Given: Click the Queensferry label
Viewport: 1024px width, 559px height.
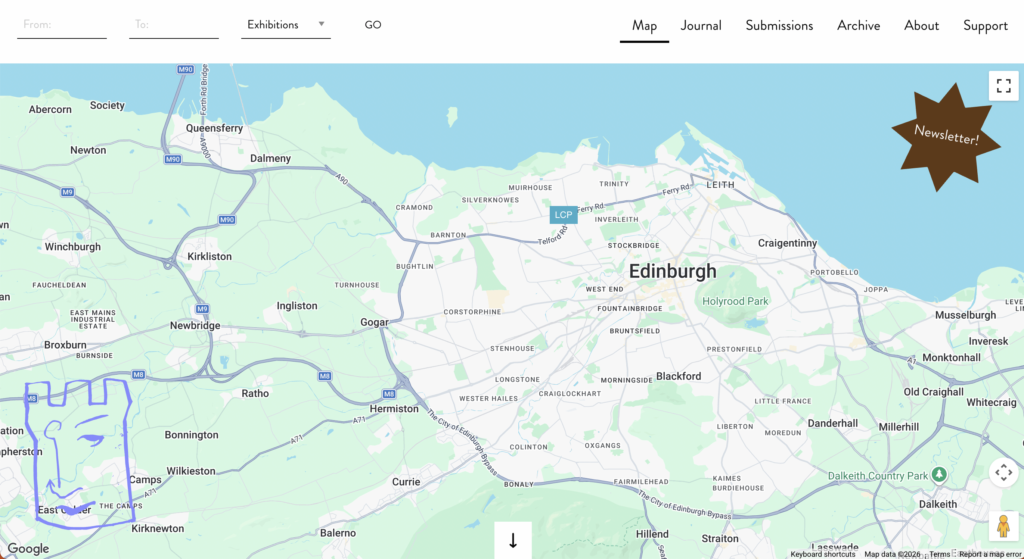Looking at the screenshot, I should tap(214, 128).
